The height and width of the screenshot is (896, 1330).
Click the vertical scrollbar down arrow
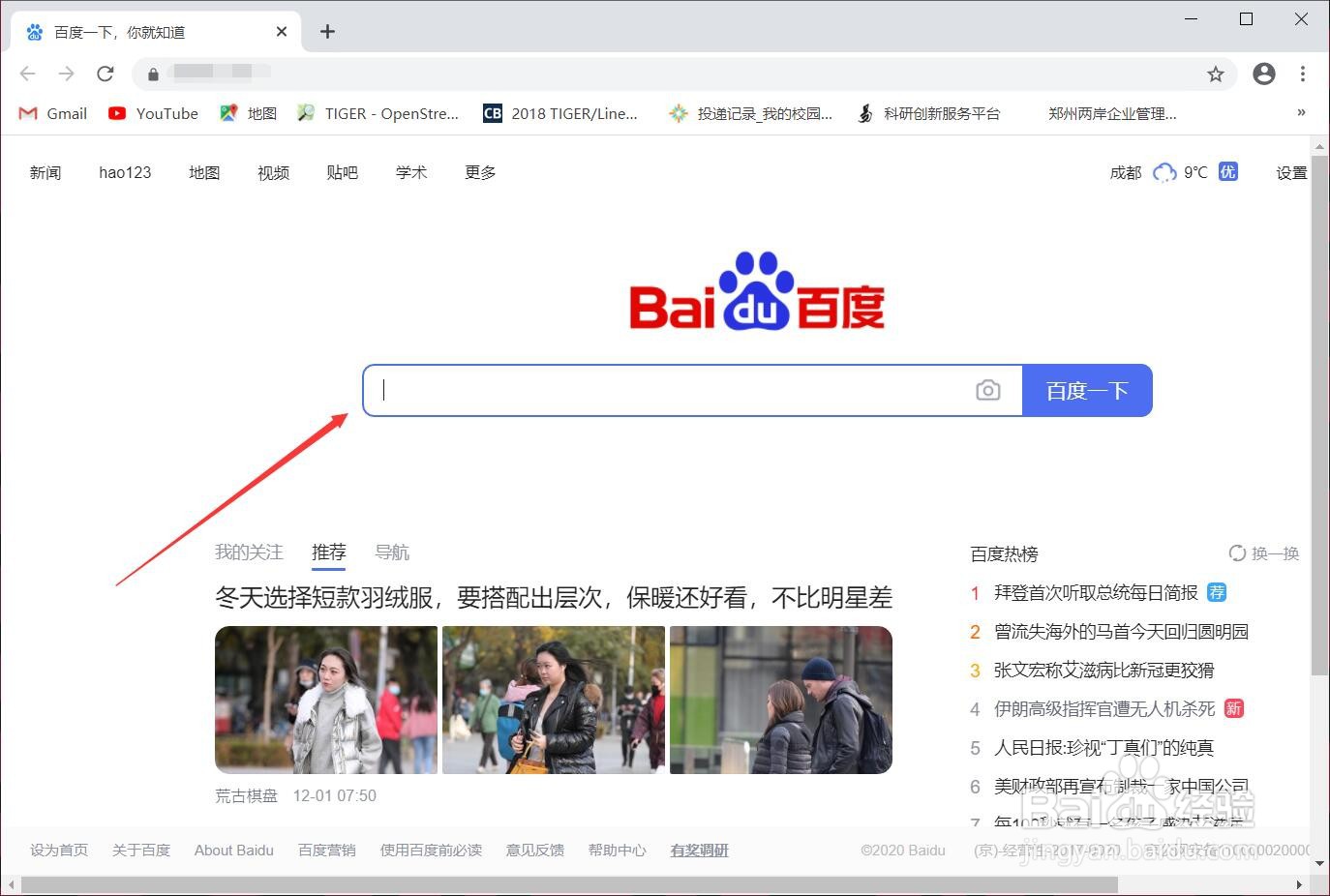1319,864
